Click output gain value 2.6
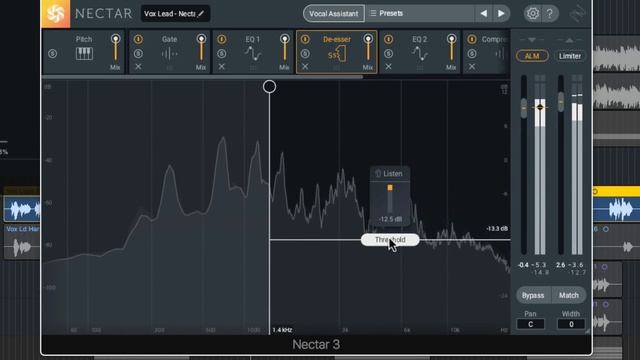640x360 pixels. tap(561, 265)
